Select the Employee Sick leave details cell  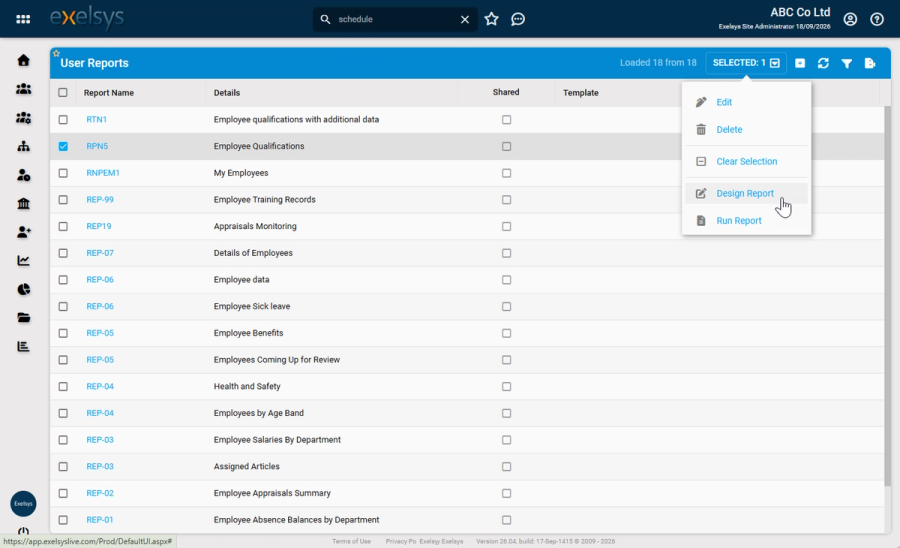(x=252, y=306)
